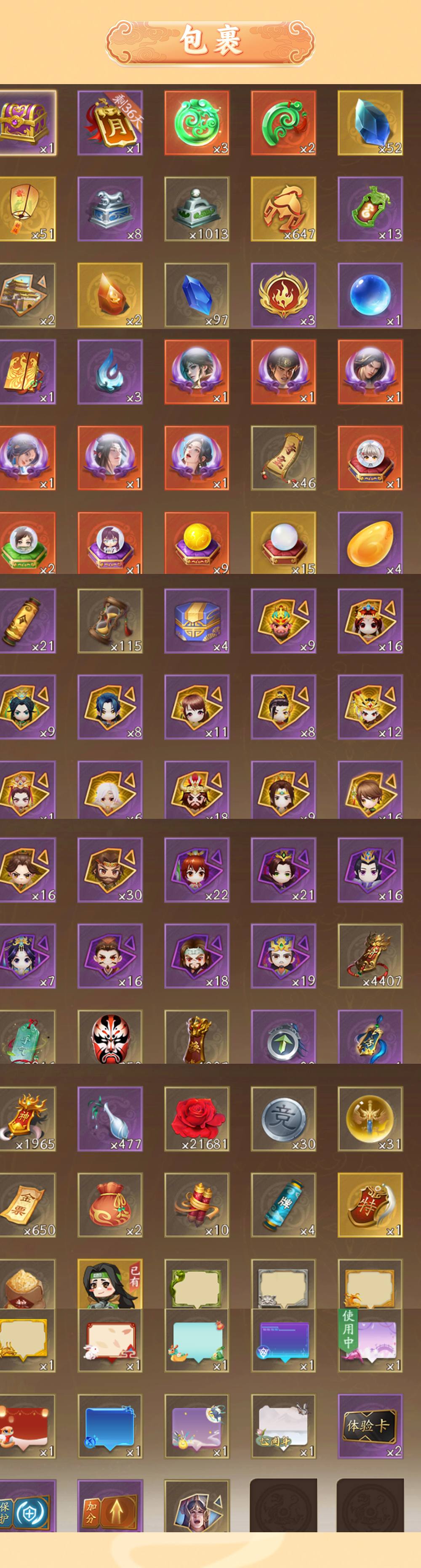
Task: Pick the white pearl on red stand x15
Action: (x=284, y=543)
